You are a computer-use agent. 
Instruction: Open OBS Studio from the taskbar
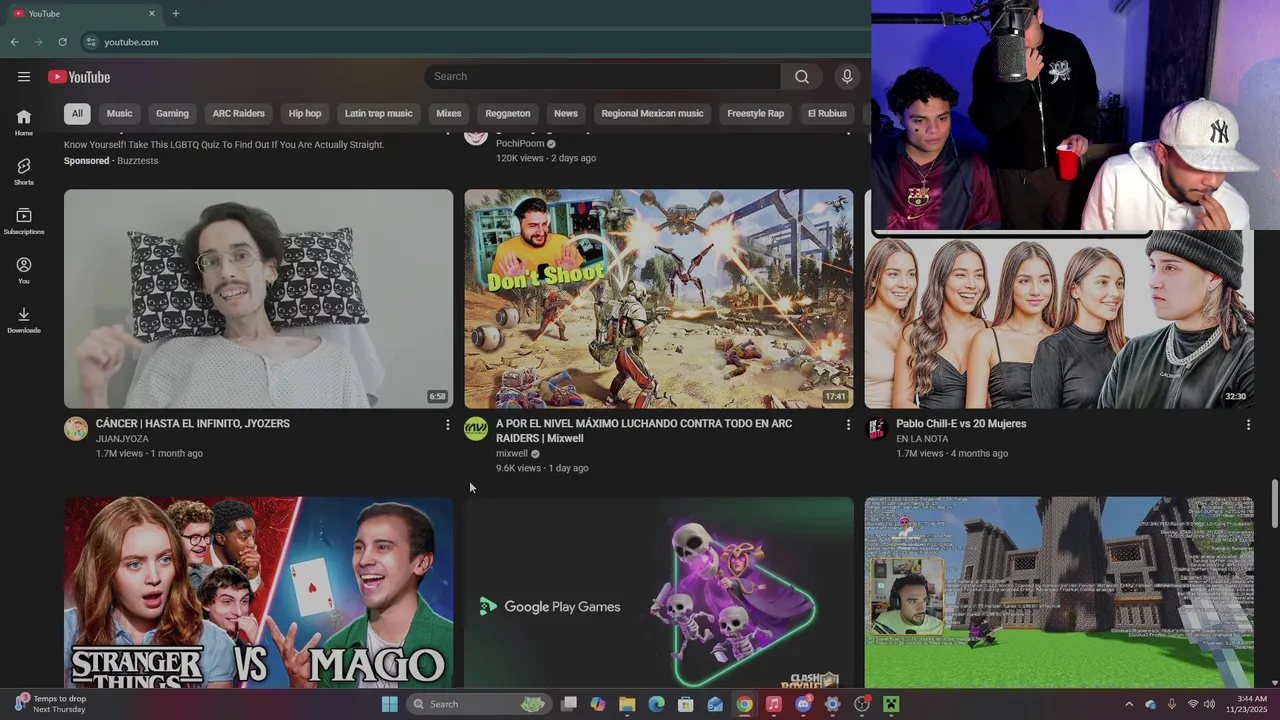862,704
